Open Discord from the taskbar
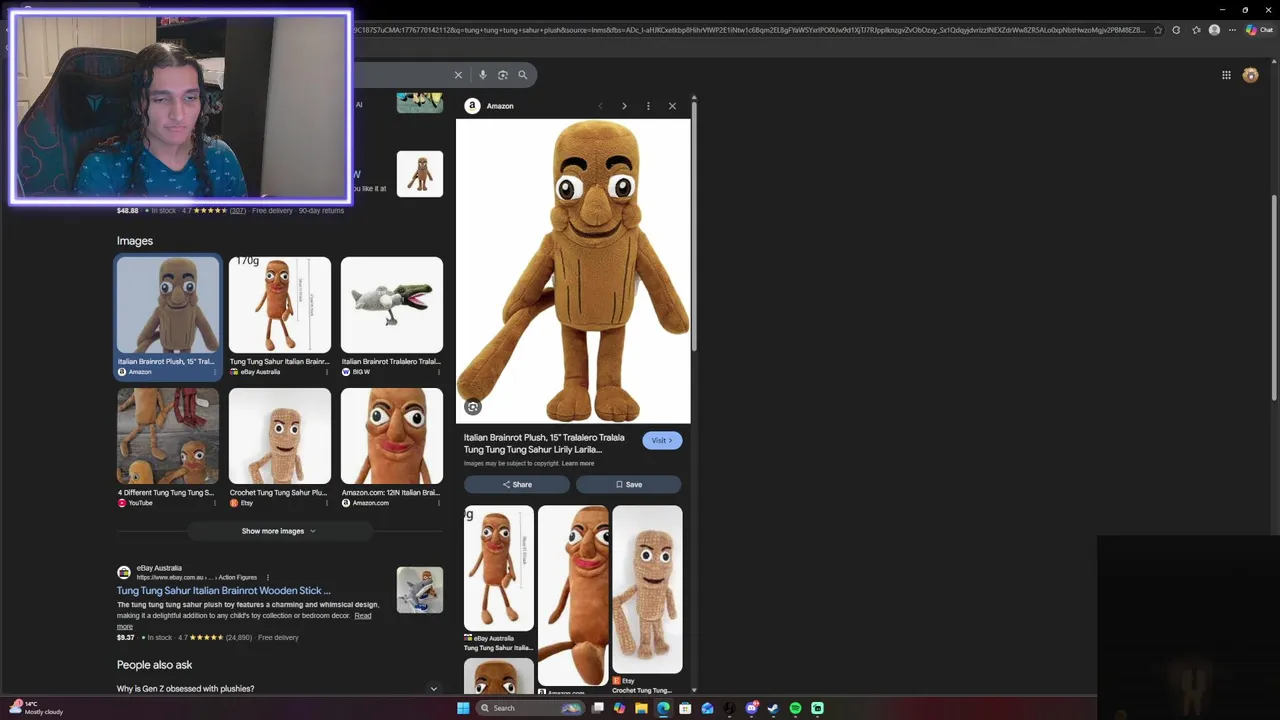Viewport: 1280px width, 720px height. click(x=751, y=708)
